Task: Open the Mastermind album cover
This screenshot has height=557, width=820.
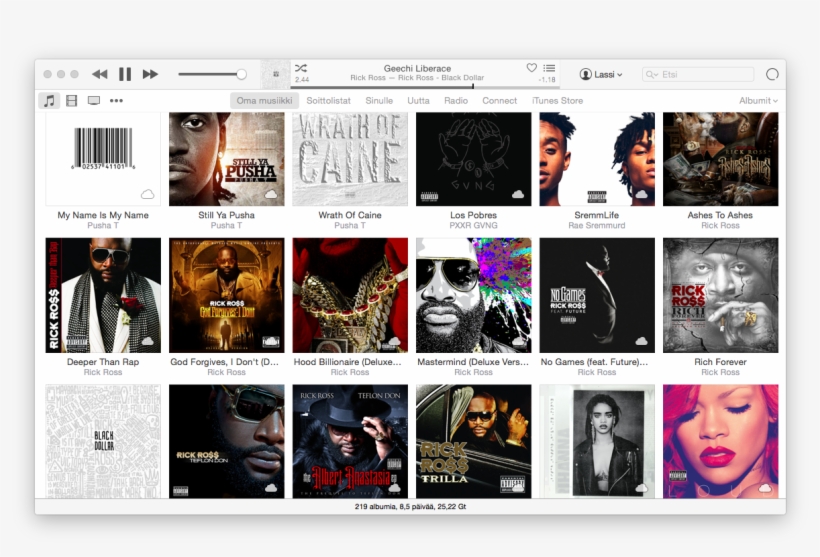Action: [473, 295]
